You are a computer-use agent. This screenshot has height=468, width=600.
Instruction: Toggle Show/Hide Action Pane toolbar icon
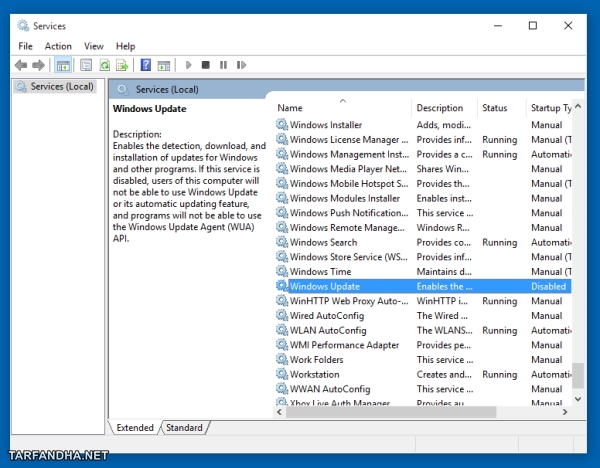(x=164, y=65)
